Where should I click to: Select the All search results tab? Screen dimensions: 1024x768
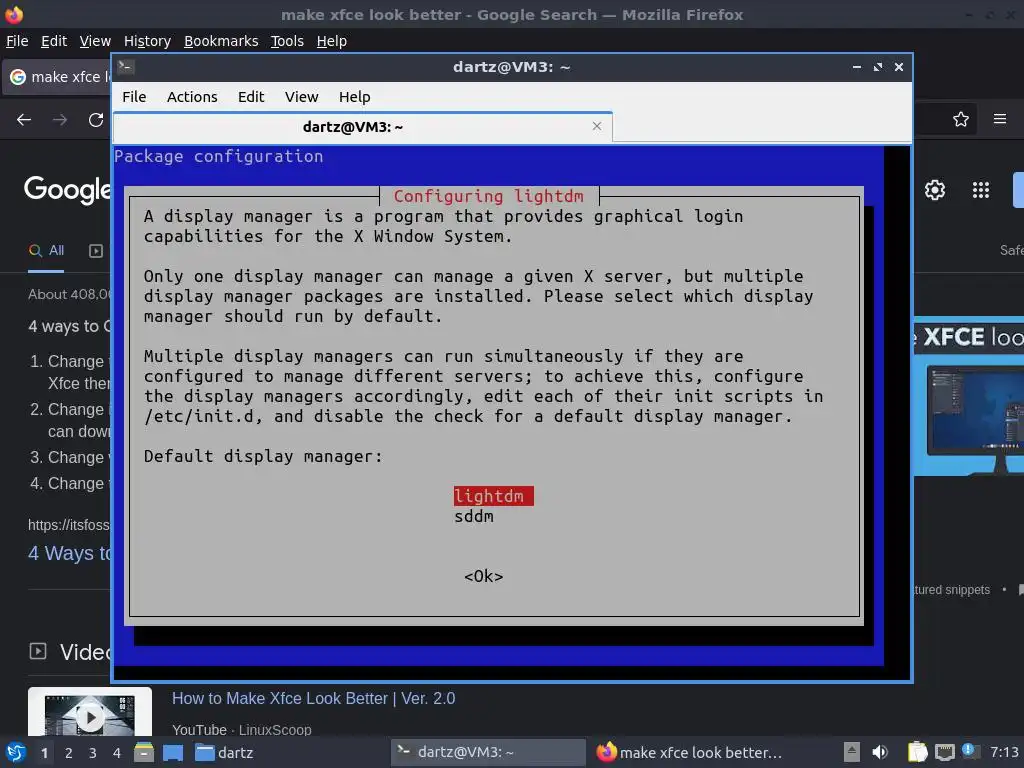click(x=46, y=251)
